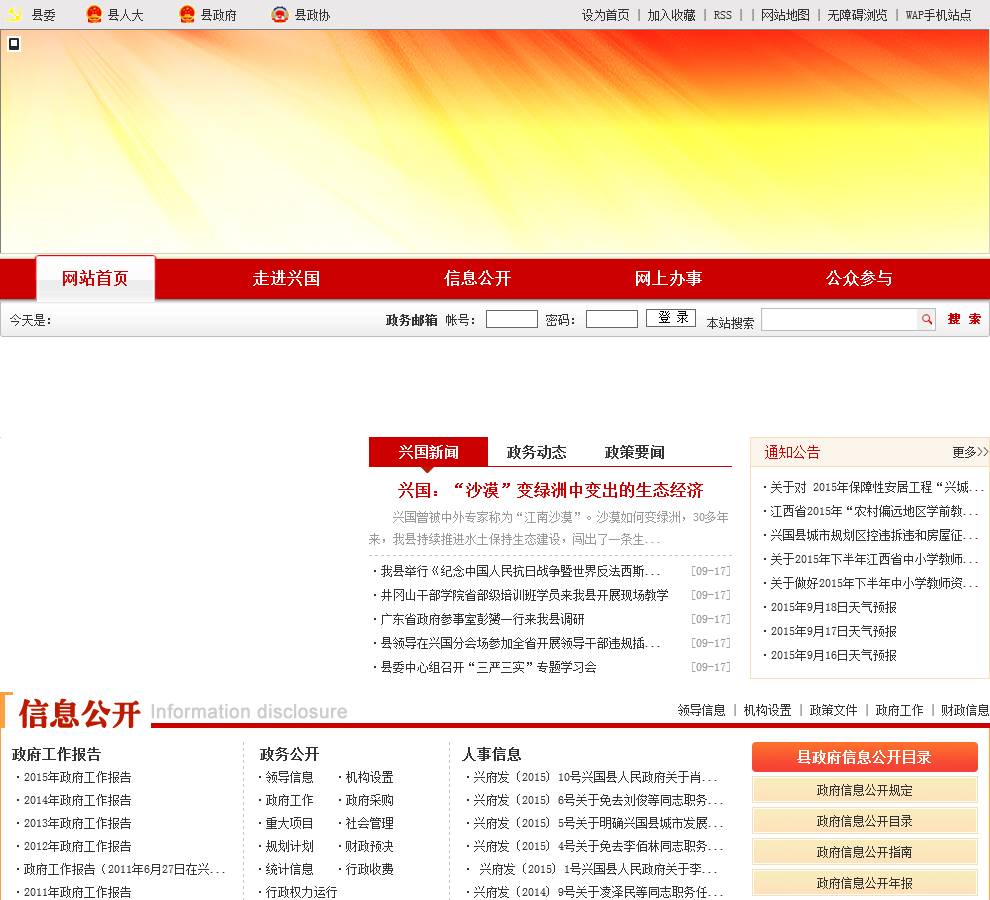Click 机构设置 in the 信息公开 header links
990x900 pixels.
click(768, 711)
